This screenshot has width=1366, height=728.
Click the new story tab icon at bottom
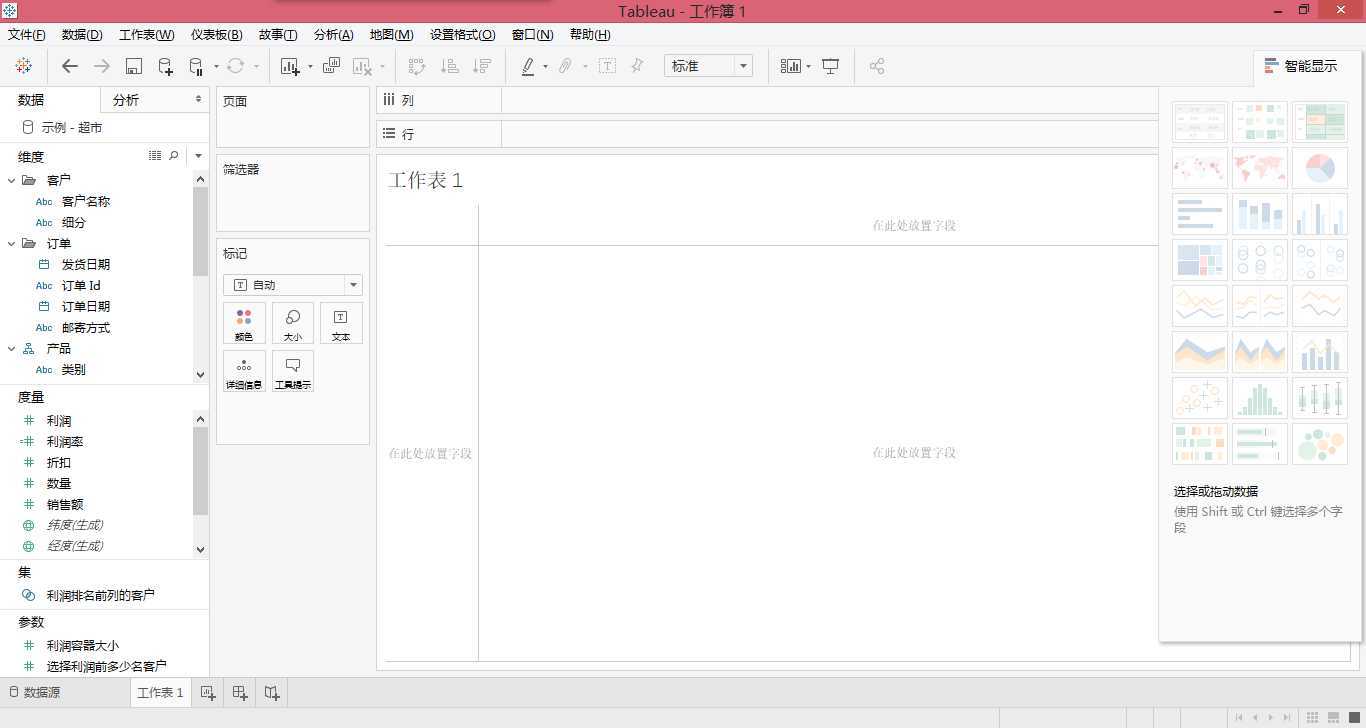pyautogui.click(x=272, y=692)
